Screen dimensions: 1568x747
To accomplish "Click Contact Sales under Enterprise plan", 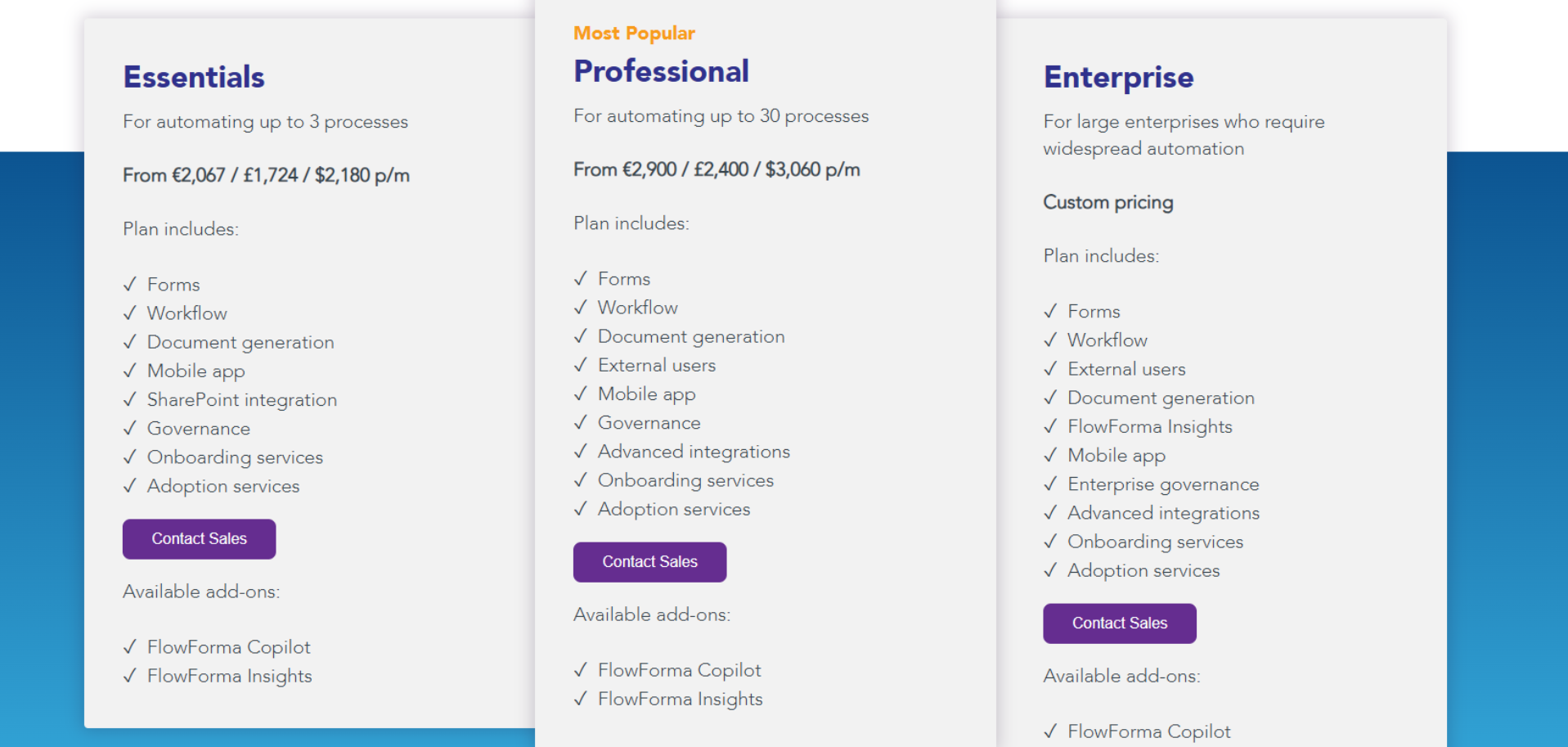I will 1119,623.
